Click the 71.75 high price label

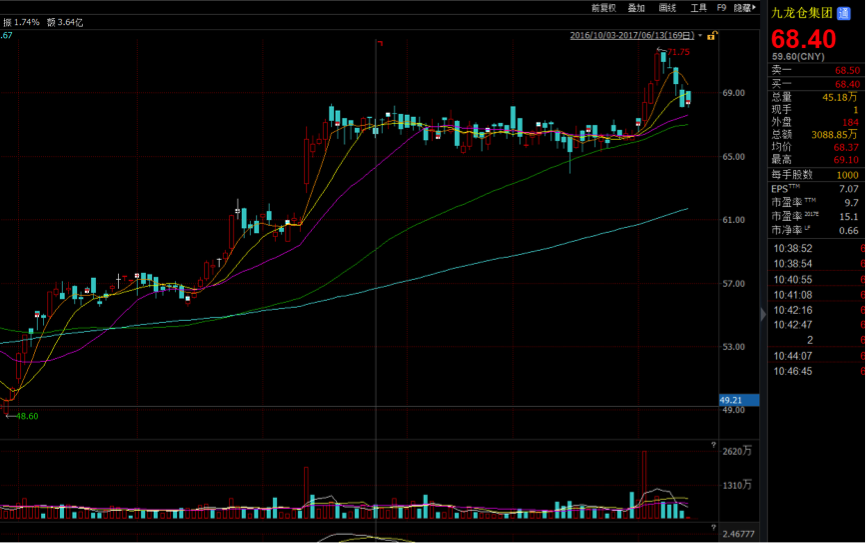click(x=678, y=52)
